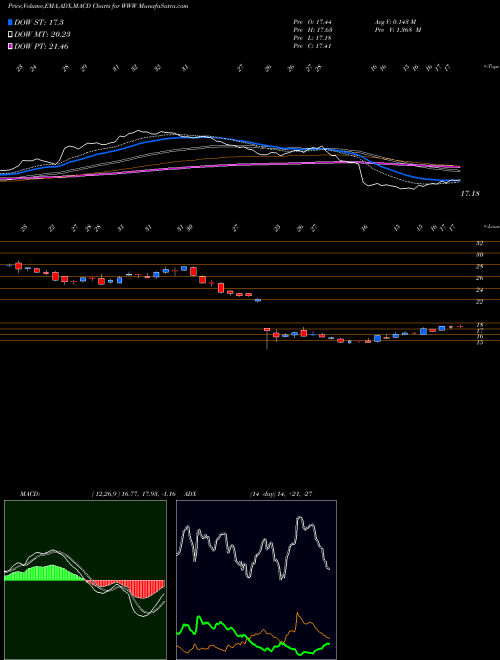The image size is (500, 660).
Task: Click the 15 price axis label
Action: point(479,343)
